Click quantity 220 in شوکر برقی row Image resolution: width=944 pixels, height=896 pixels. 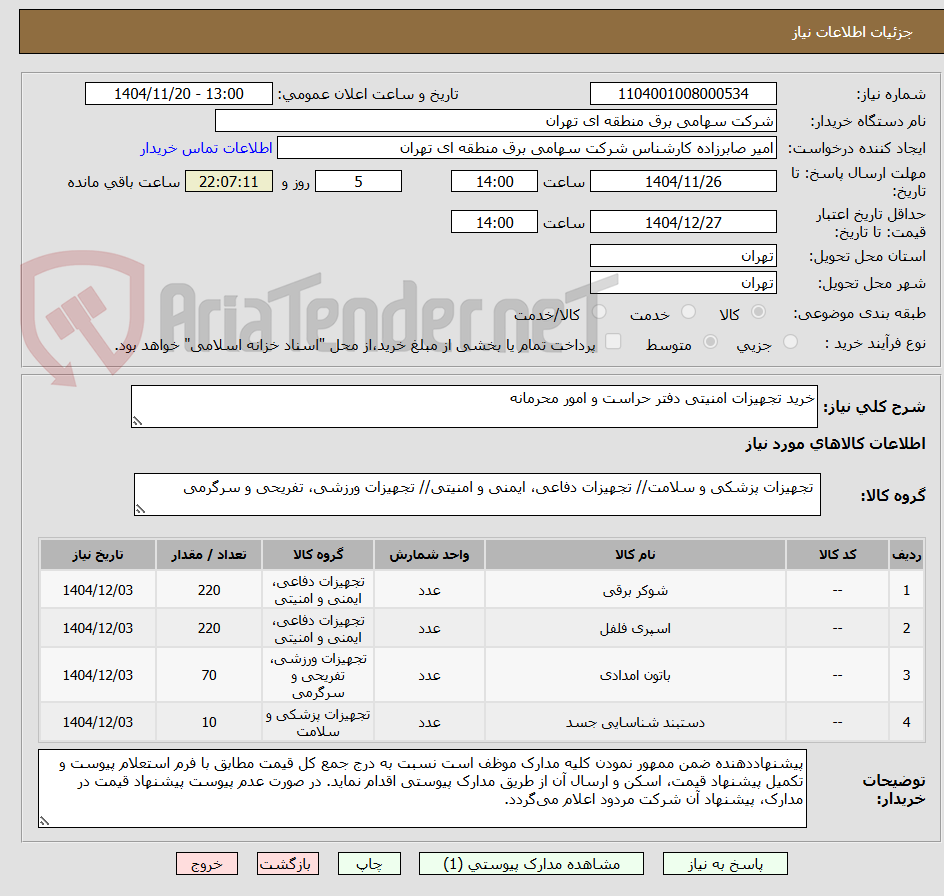pyautogui.click(x=209, y=590)
